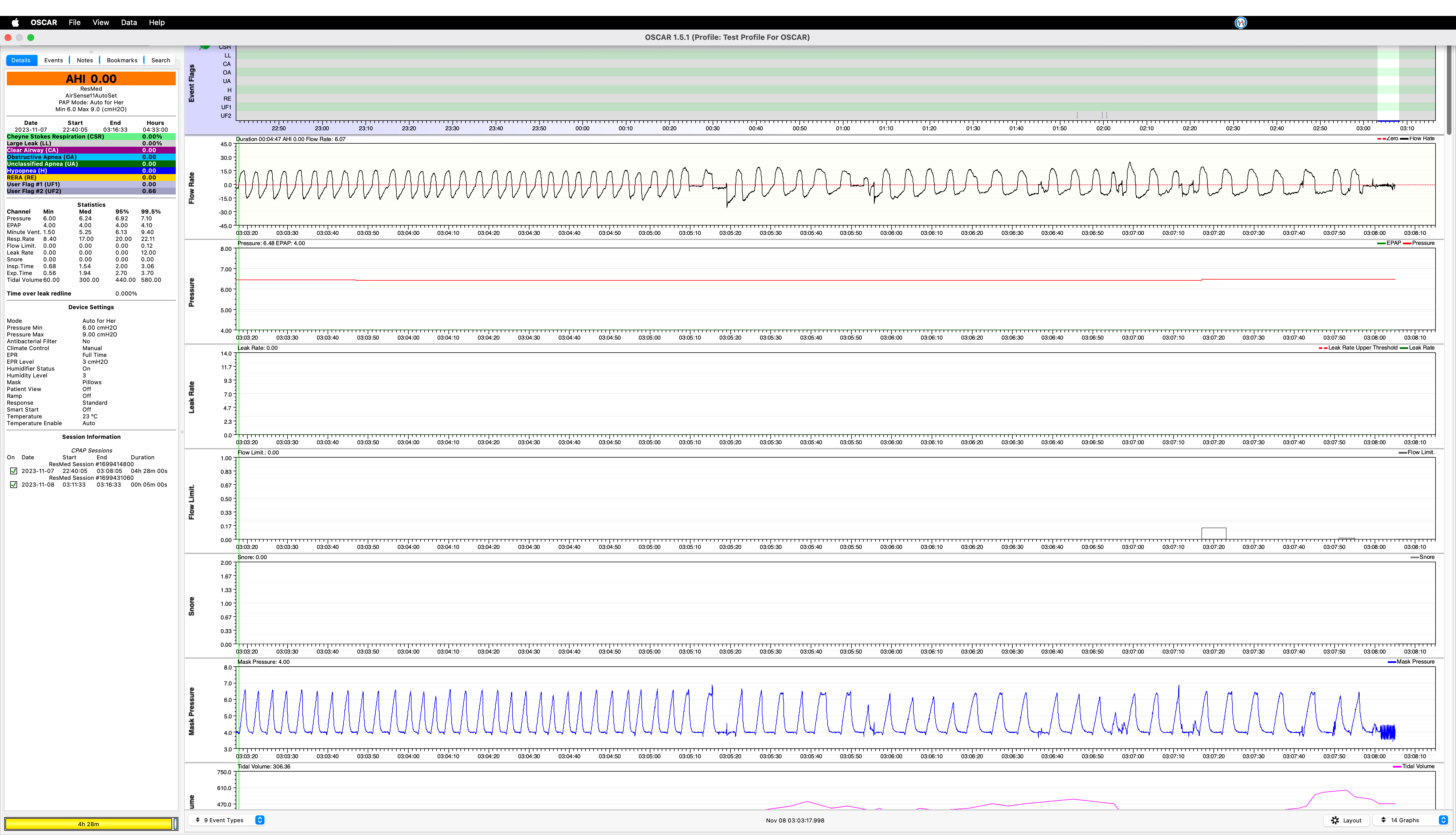Click the Mask Pillows setting row

click(55, 383)
